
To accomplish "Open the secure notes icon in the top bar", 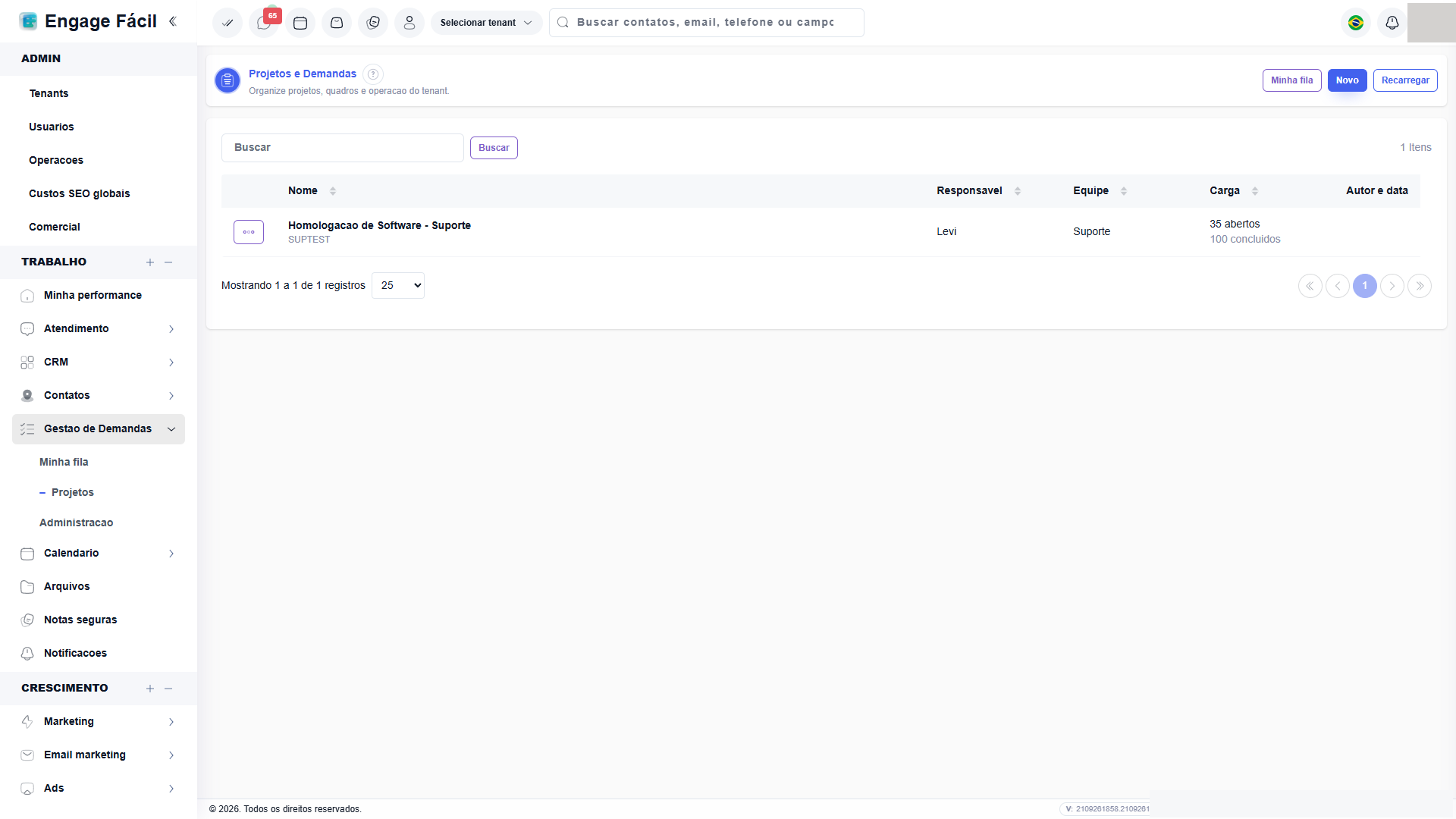I will click(x=373, y=23).
